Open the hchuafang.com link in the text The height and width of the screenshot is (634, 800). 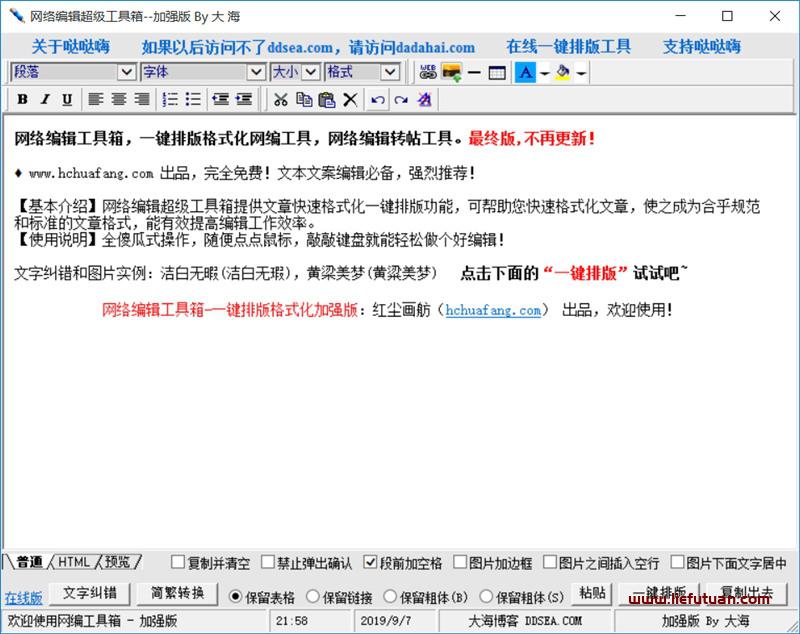click(493, 310)
